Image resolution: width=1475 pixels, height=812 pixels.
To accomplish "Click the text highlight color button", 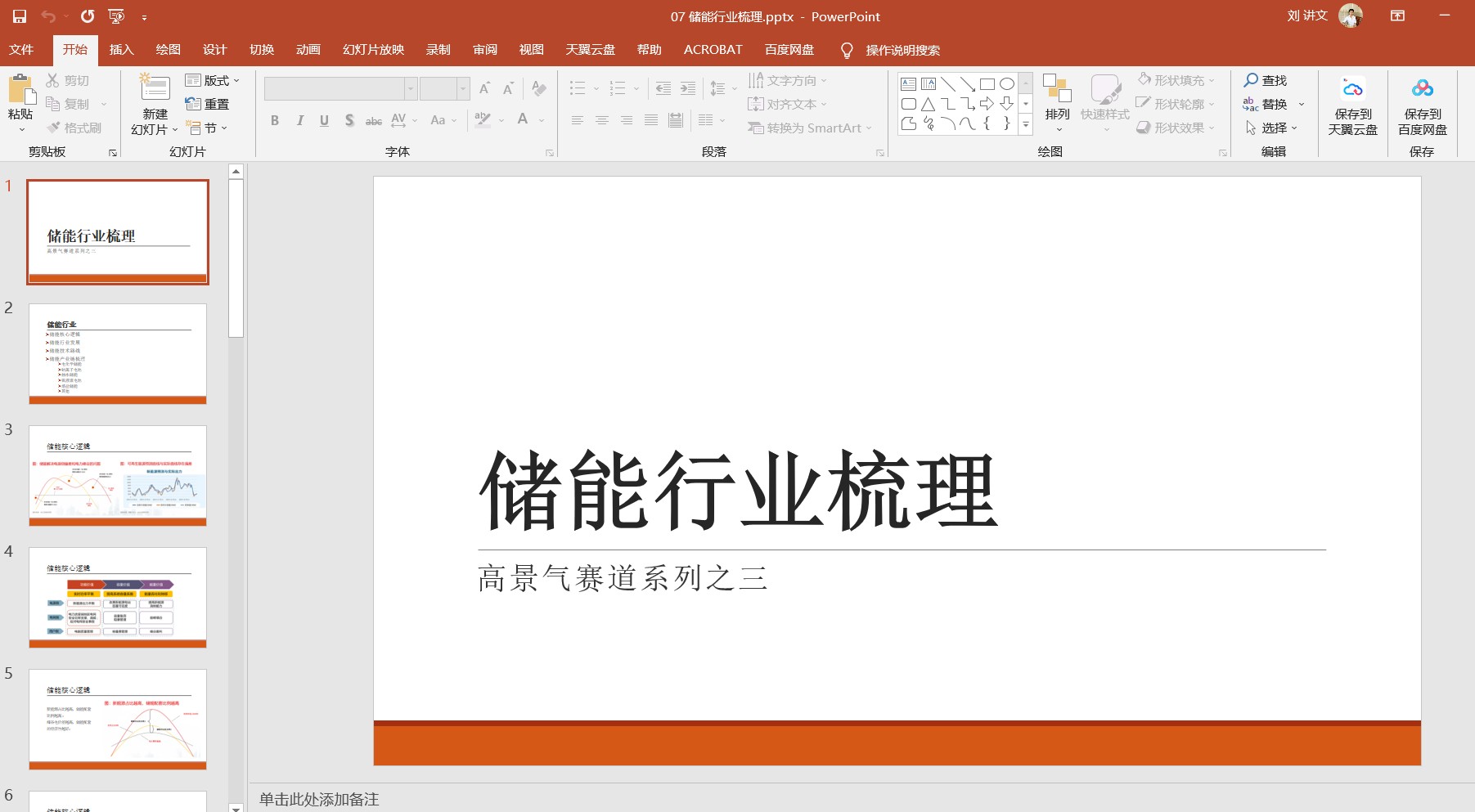I will coord(483,119).
